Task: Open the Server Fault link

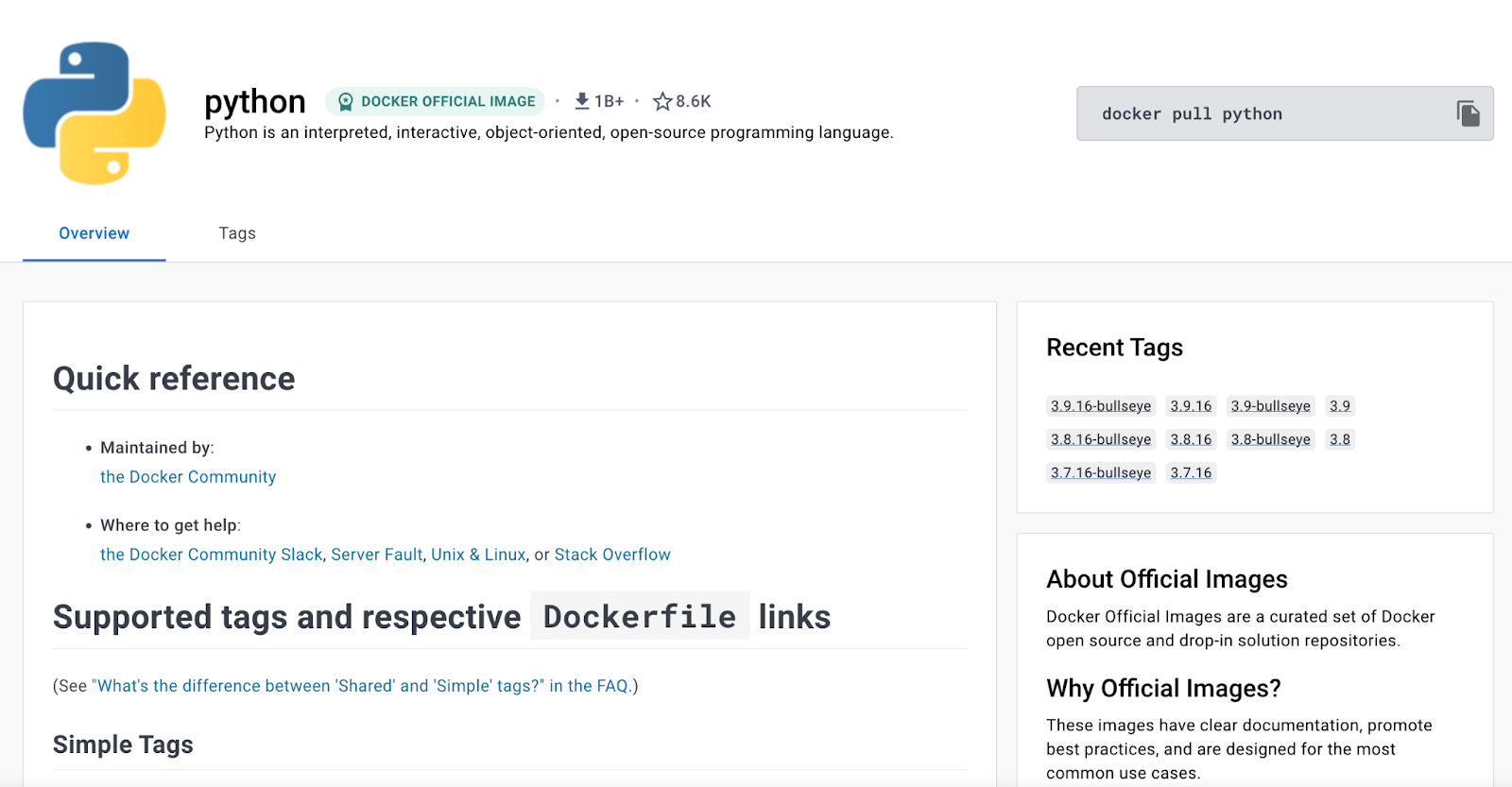Action: (x=377, y=555)
